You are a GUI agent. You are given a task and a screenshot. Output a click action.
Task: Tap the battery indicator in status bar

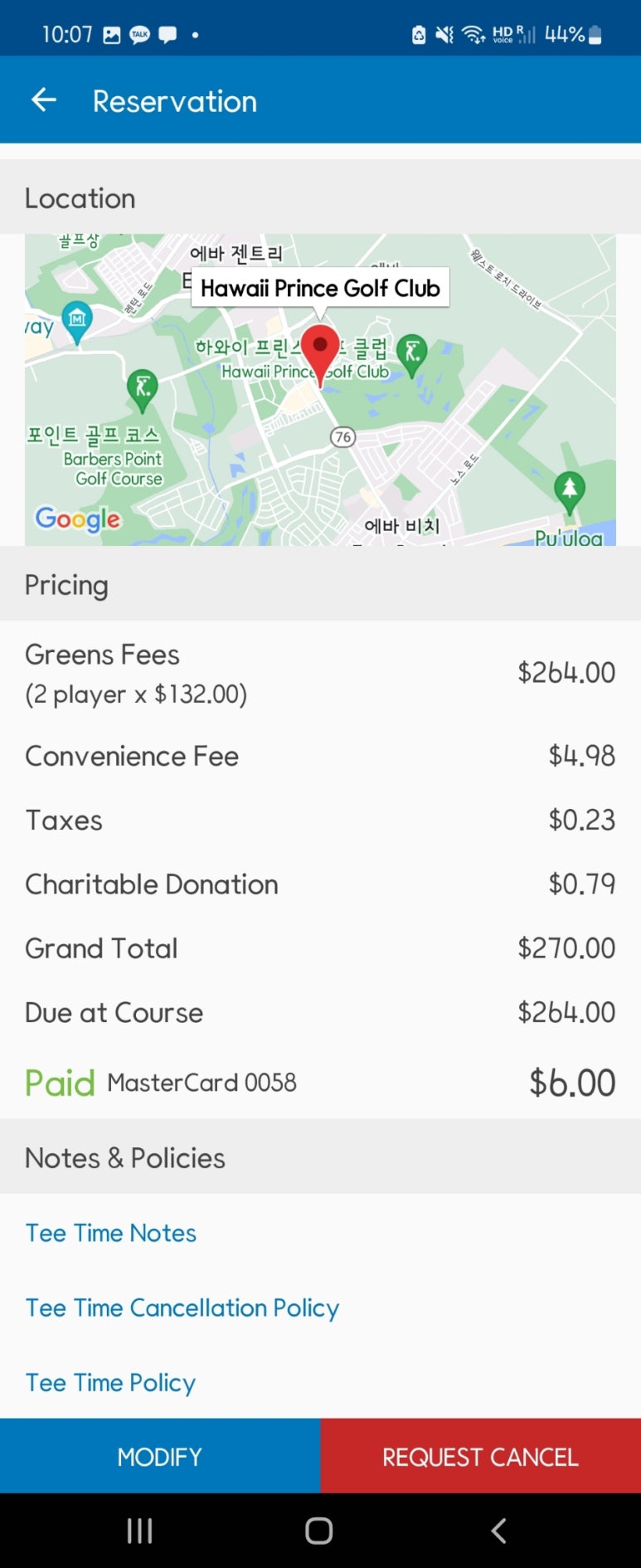pos(595,35)
